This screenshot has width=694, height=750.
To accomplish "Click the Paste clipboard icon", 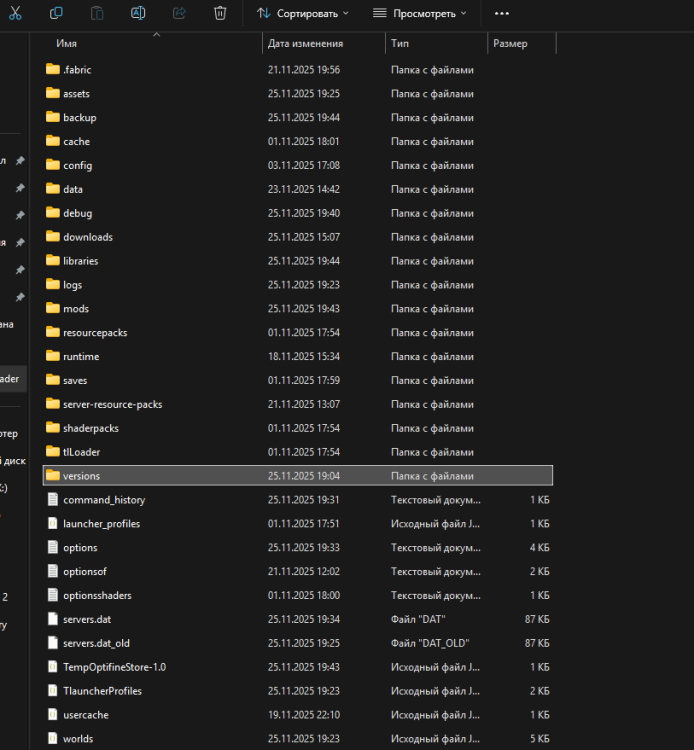I will (97, 13).
